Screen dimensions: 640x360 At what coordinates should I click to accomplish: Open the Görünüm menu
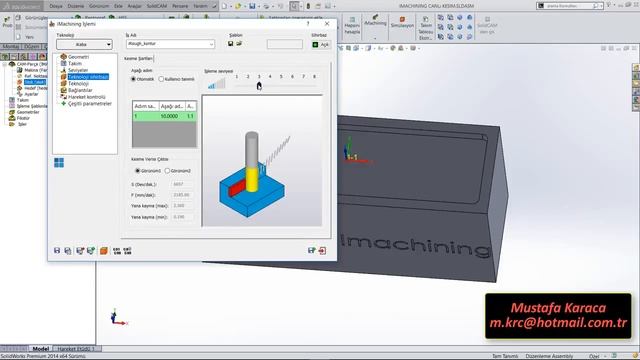[99, 6]
